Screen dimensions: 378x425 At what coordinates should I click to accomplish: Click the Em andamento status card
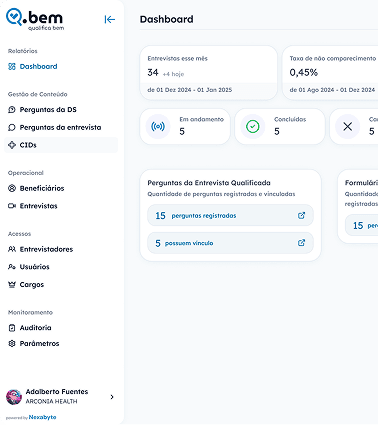(x=185, y=126)
